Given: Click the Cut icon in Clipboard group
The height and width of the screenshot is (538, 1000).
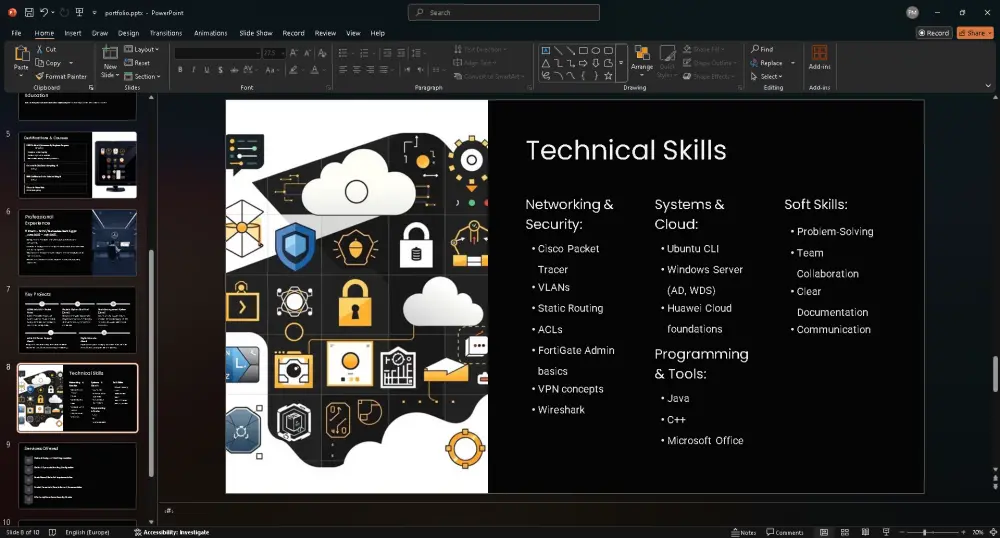Looking at the screenshot, I should point(46,49).
